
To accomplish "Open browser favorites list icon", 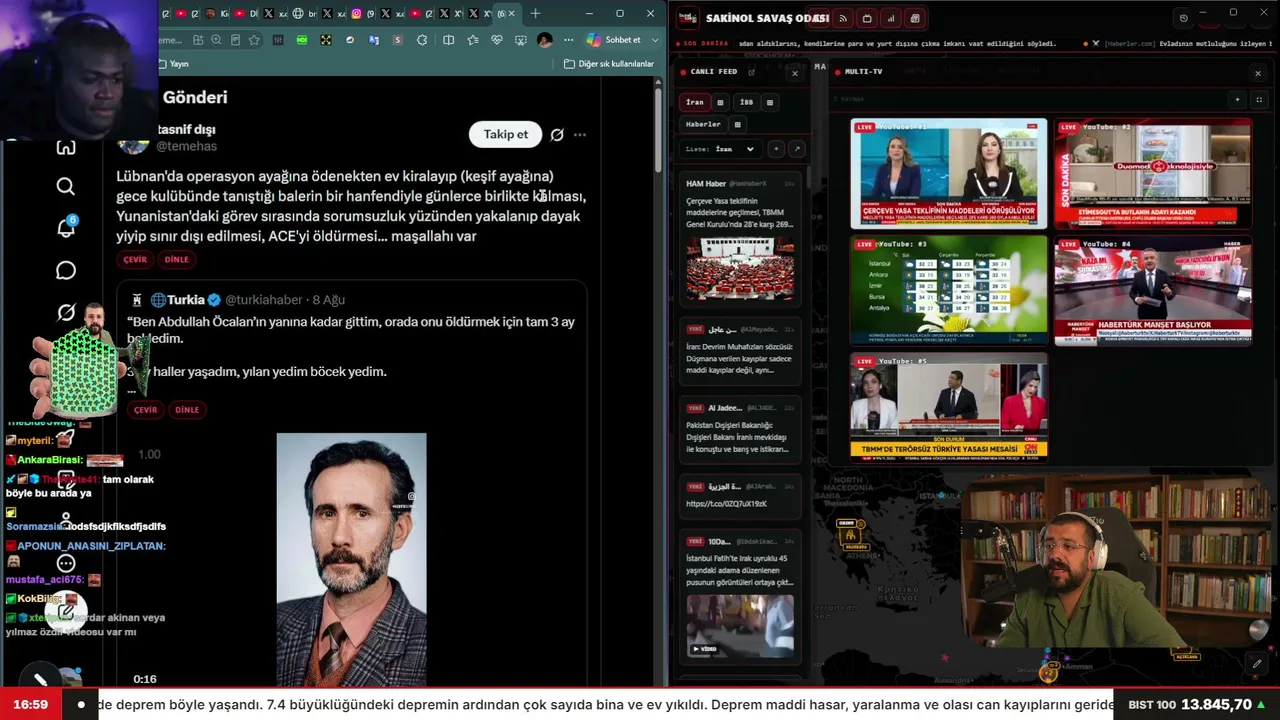I will [x=472, y=40].
